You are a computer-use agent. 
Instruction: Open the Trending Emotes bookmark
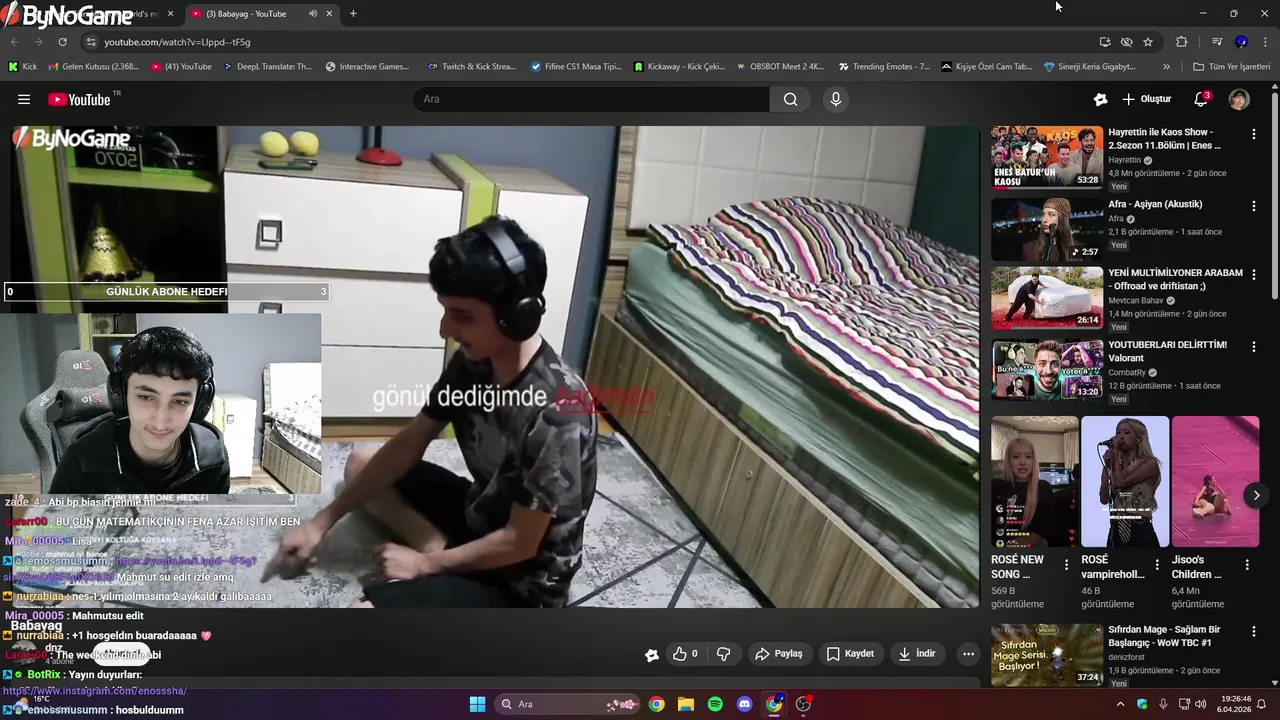coord(883,67)
